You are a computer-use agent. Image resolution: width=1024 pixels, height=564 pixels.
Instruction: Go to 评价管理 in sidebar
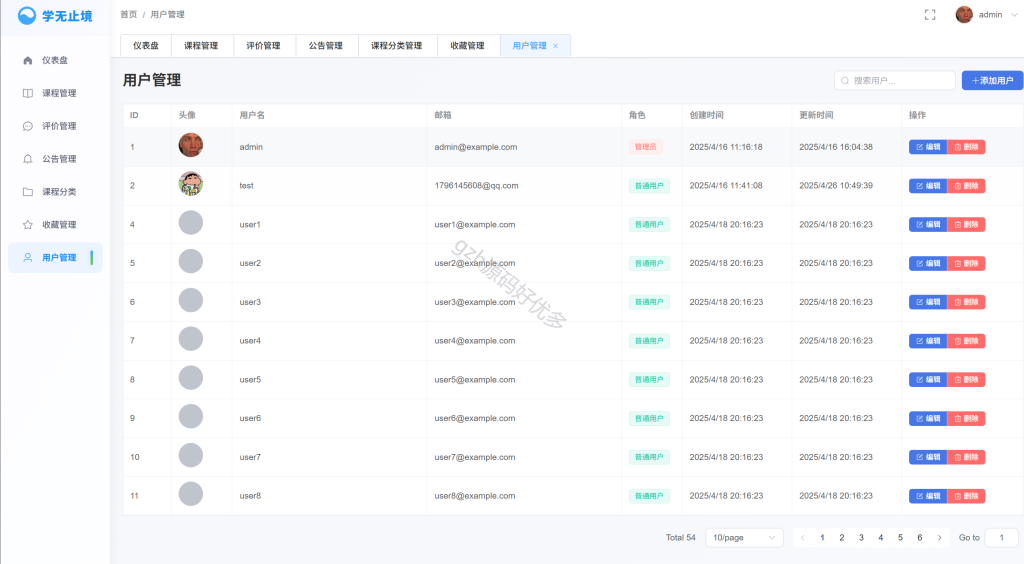[x=56, y=126]
